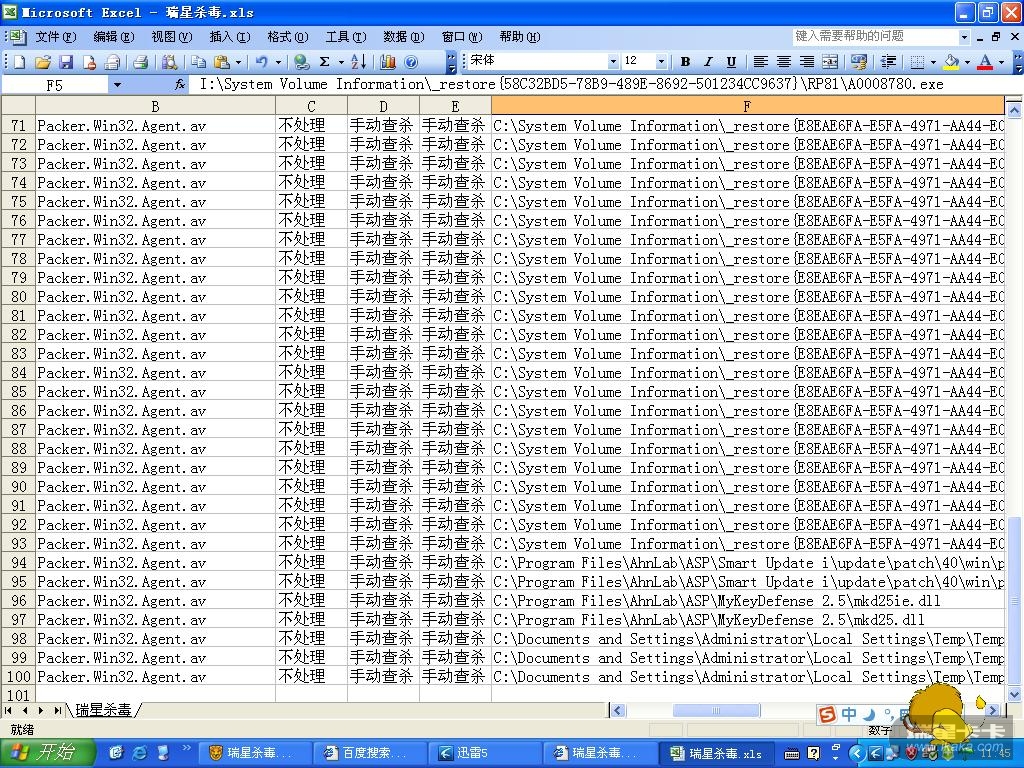1024x768 pixels.
Task: Merge and center selected cells
Action: 830,62
